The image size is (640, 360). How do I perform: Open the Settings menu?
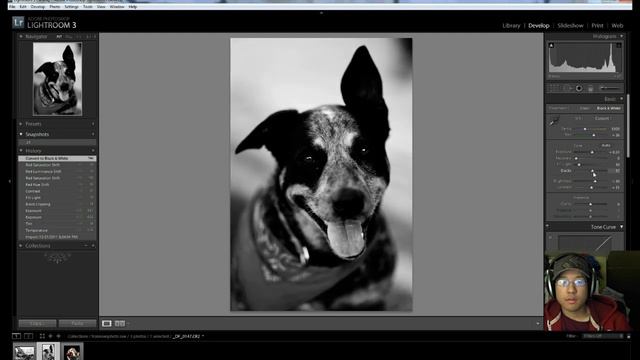(71, 7)
